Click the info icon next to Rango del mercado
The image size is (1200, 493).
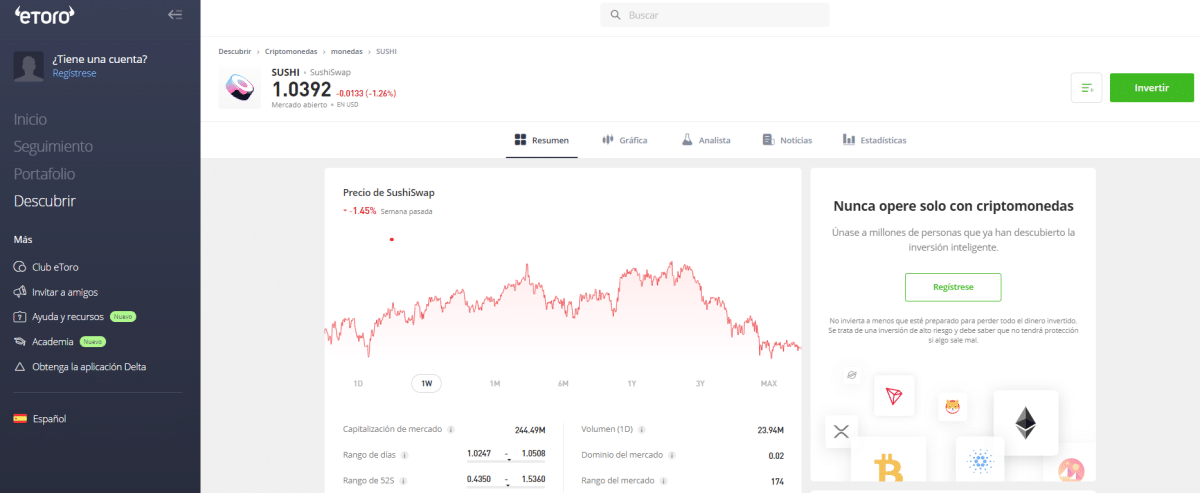point(665,481)
